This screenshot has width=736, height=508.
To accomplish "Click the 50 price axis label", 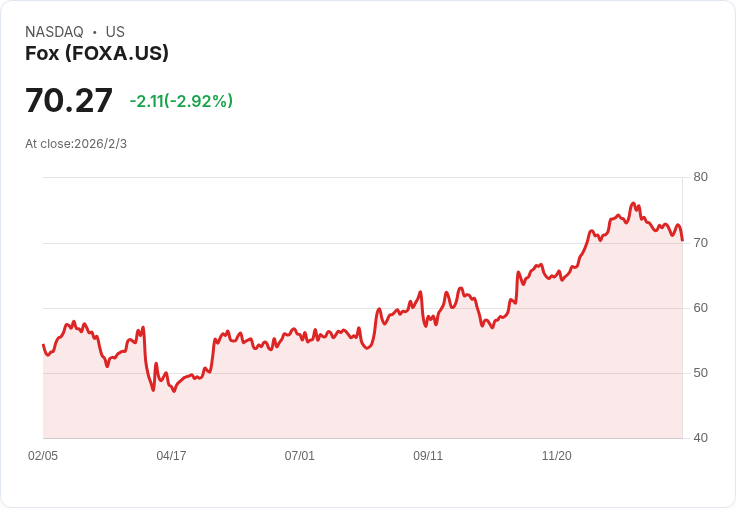I will [700, 373].
